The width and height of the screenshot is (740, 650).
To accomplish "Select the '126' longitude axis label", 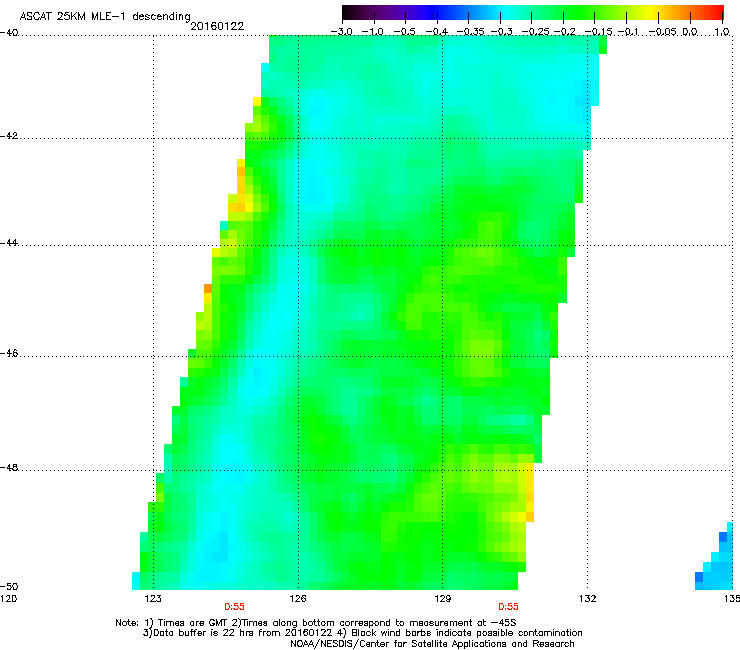I will (298, 599).
